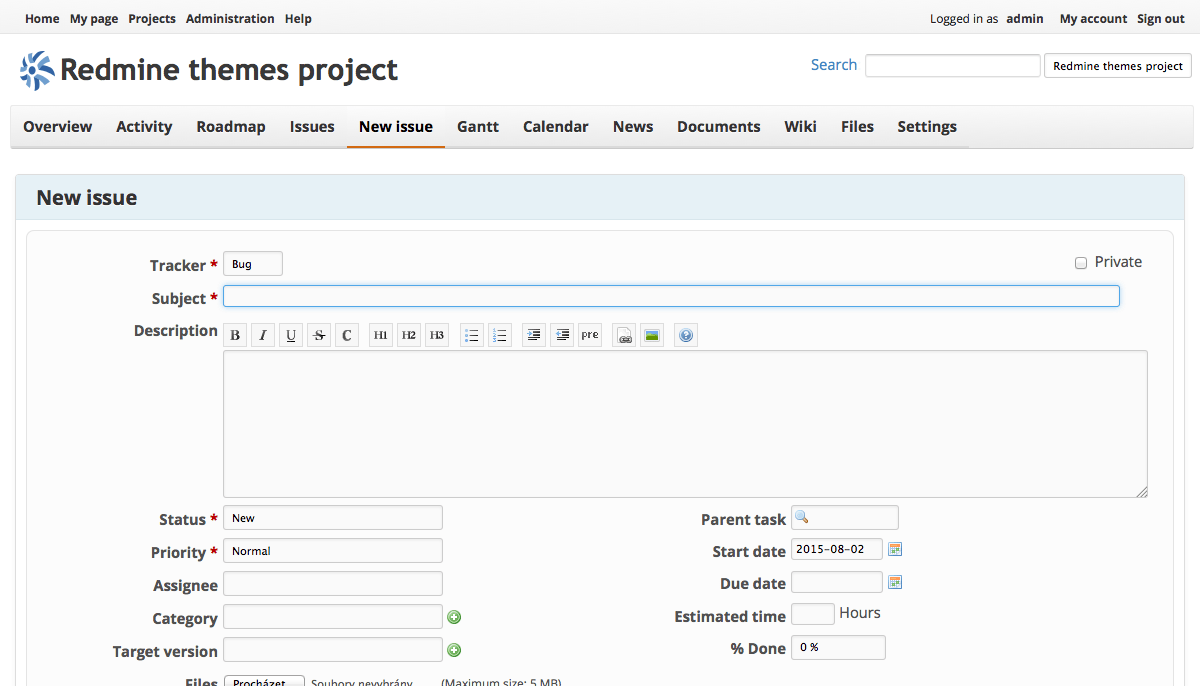Insert an unordered bullet list

click(x=472, y=335)
